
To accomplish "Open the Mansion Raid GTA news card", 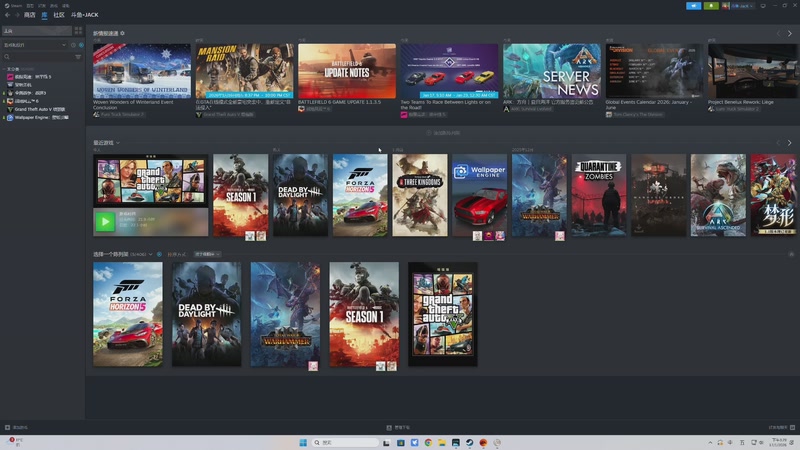I will pyautogui.click(x=244, y=71).
